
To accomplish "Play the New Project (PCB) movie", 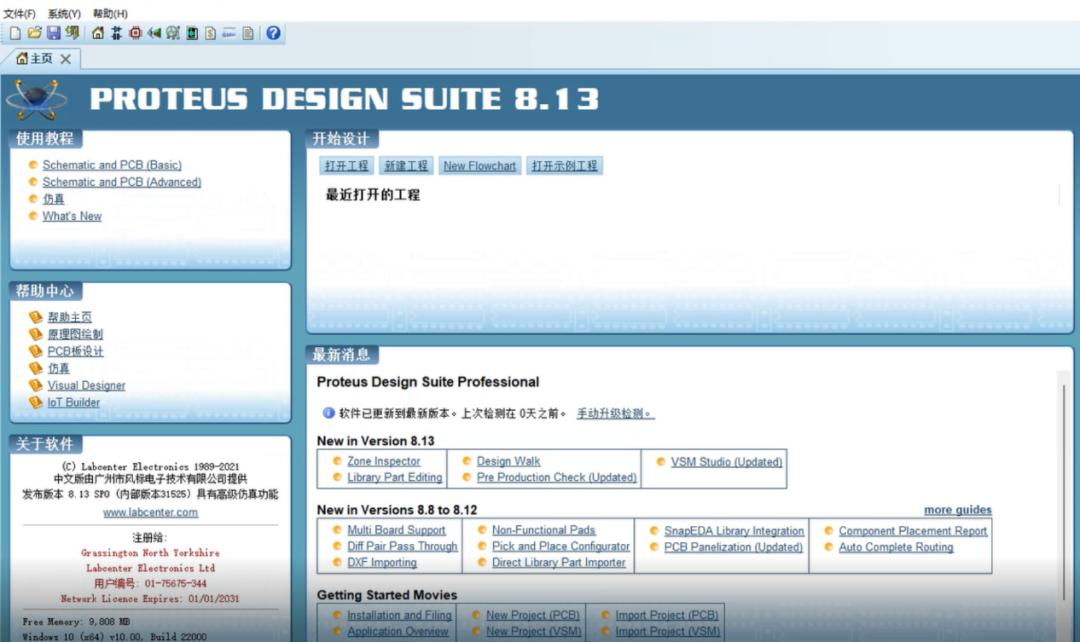I will pyautogui.click(x=533, y=615).
